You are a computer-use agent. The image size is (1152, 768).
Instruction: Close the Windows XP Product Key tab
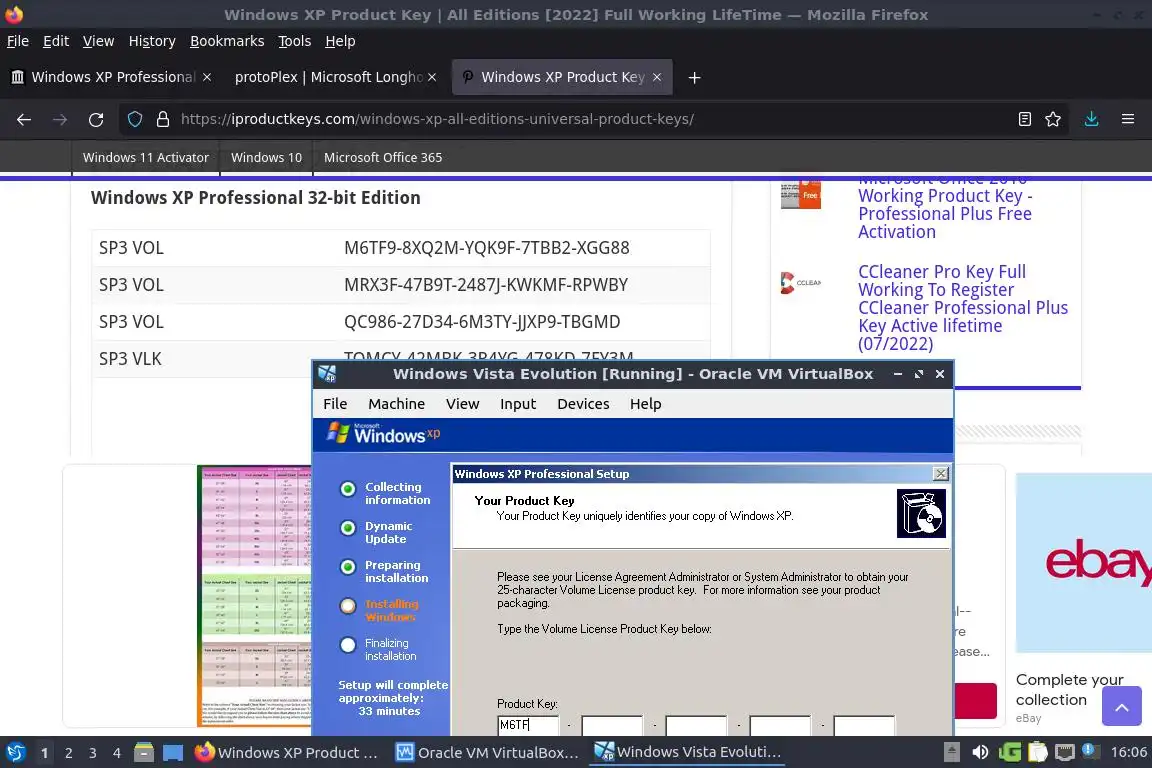[657, 77]
